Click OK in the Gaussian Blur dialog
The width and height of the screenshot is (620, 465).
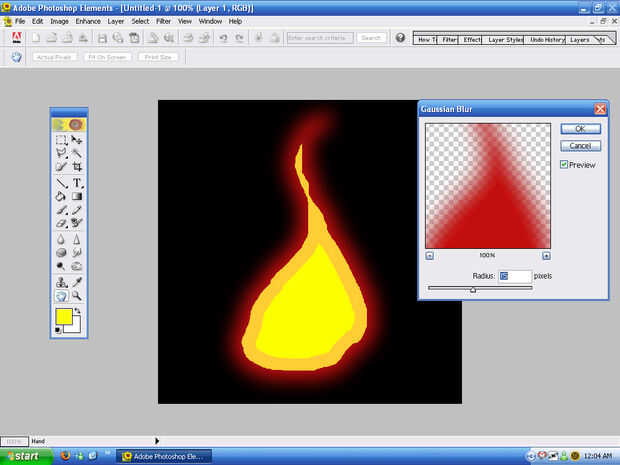(580, 129)
